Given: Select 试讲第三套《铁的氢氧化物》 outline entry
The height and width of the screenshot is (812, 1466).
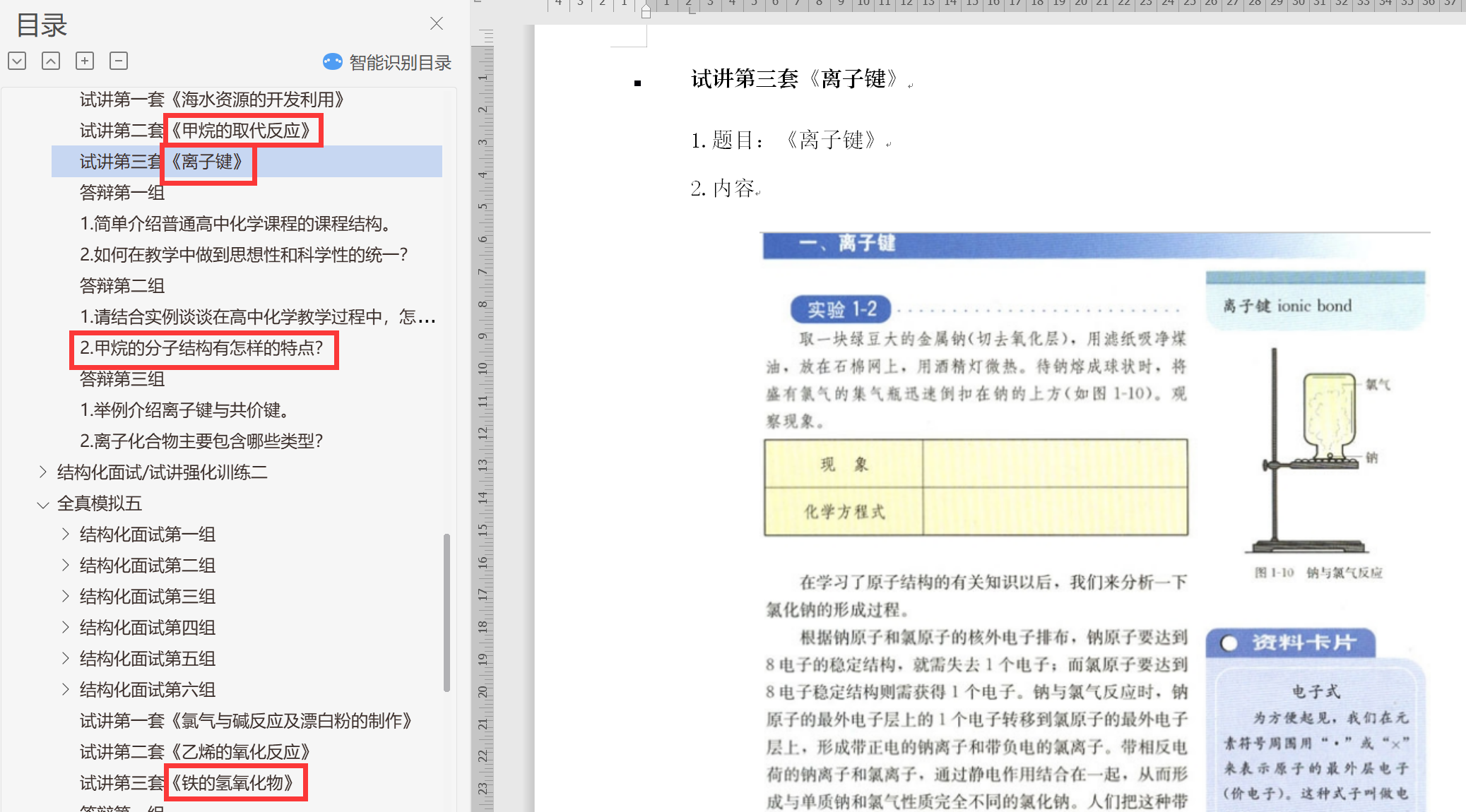Looking at the screenshot, I should [x=186, y=783].
